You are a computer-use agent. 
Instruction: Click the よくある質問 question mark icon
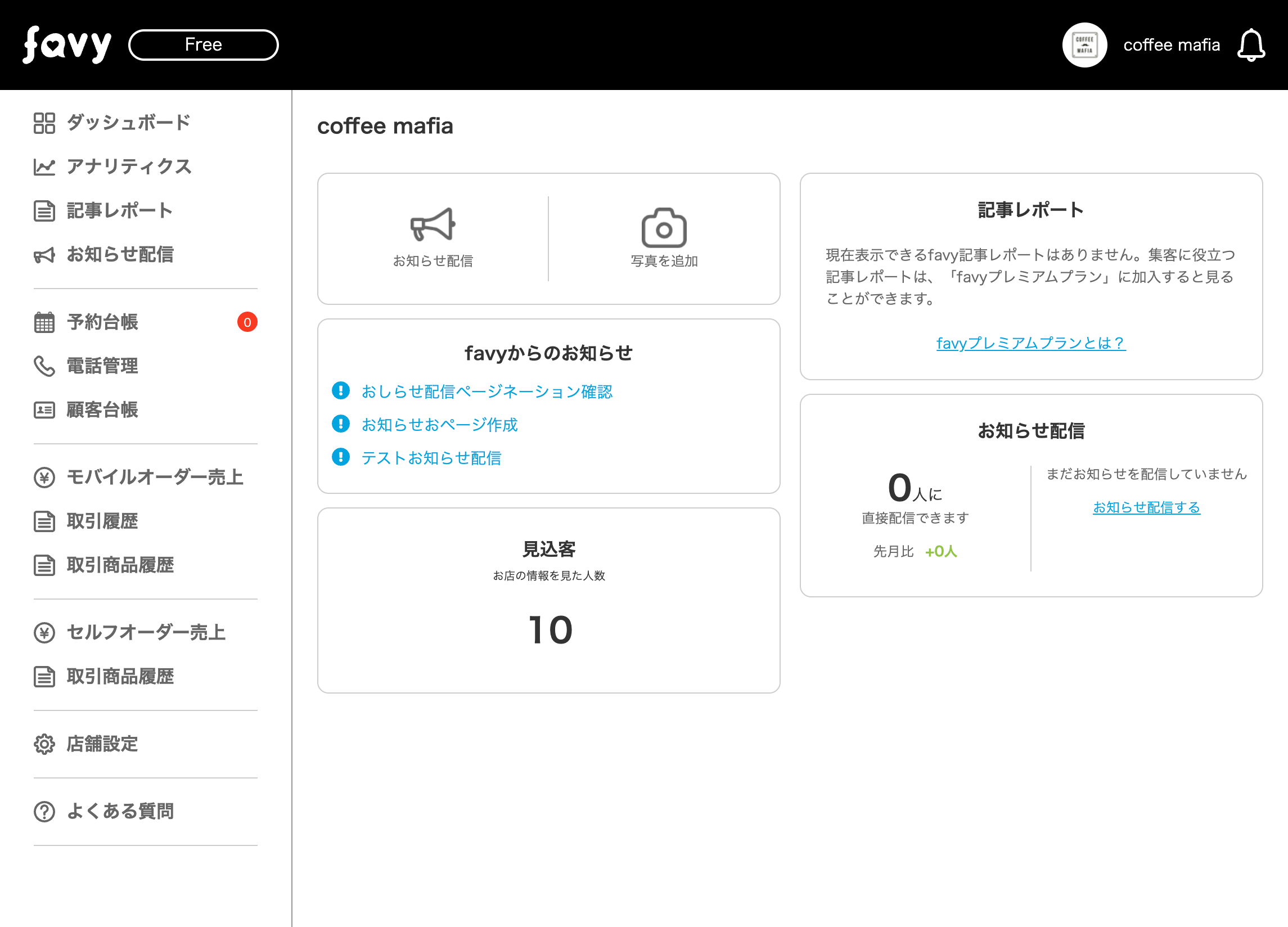point(44,812)
